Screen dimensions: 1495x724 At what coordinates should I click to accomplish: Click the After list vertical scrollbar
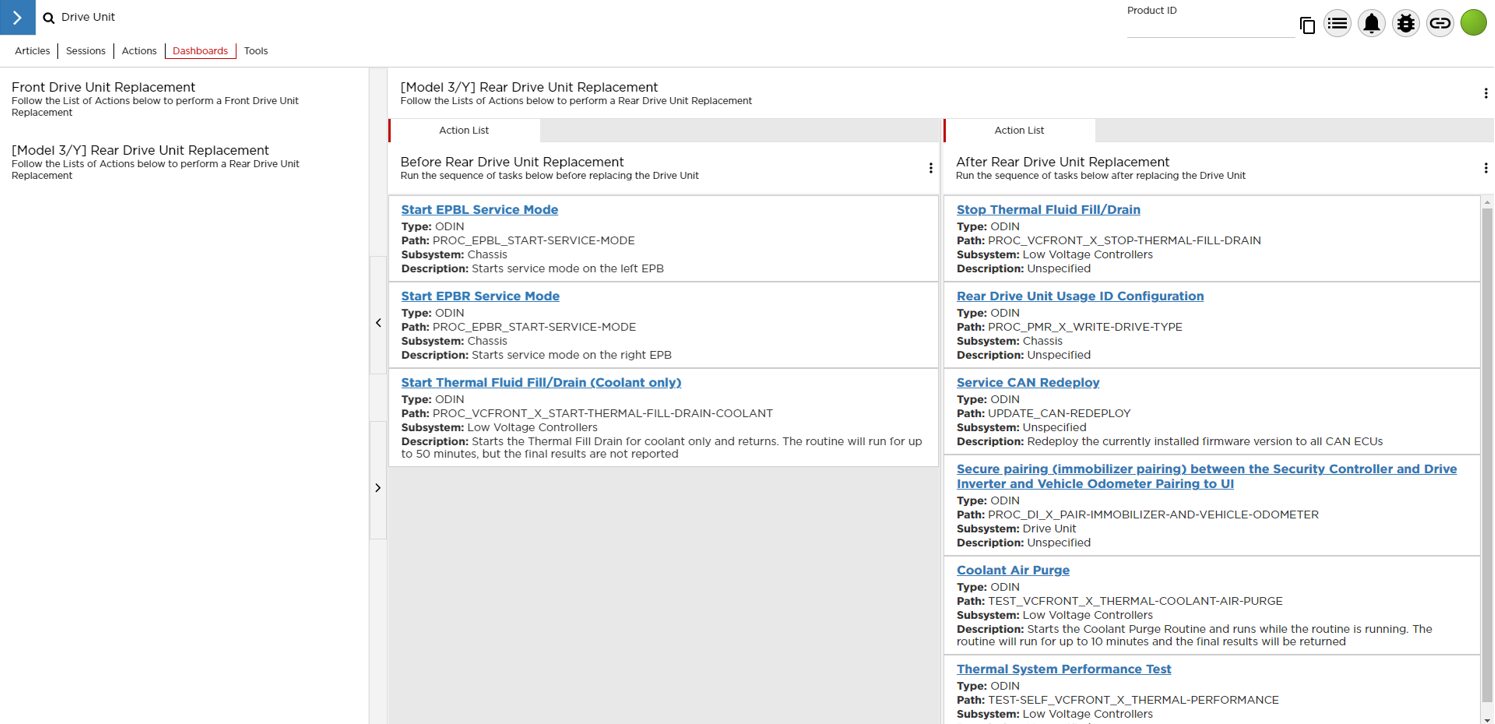pyautogui.click(x=1486, y=440)
